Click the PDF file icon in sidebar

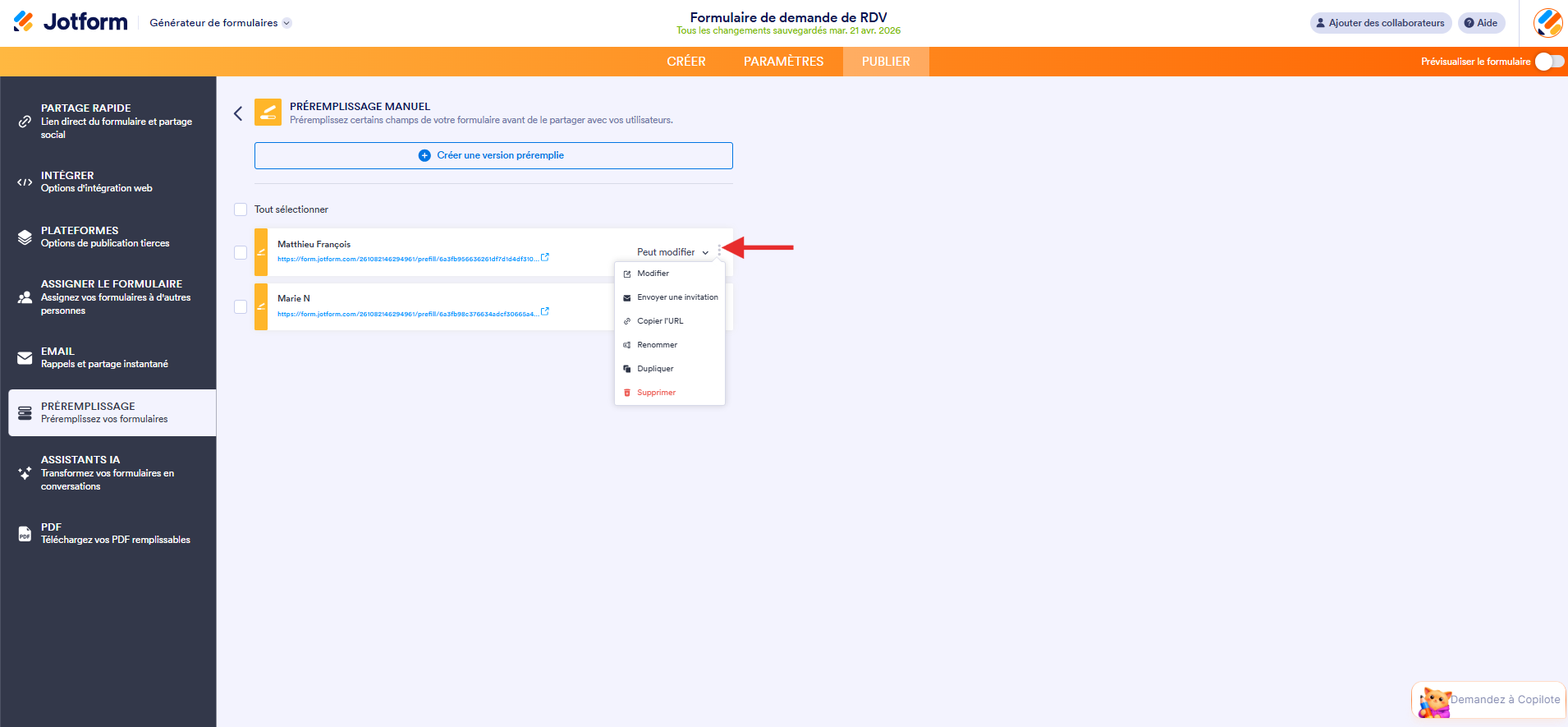click(x=25, y=534)
